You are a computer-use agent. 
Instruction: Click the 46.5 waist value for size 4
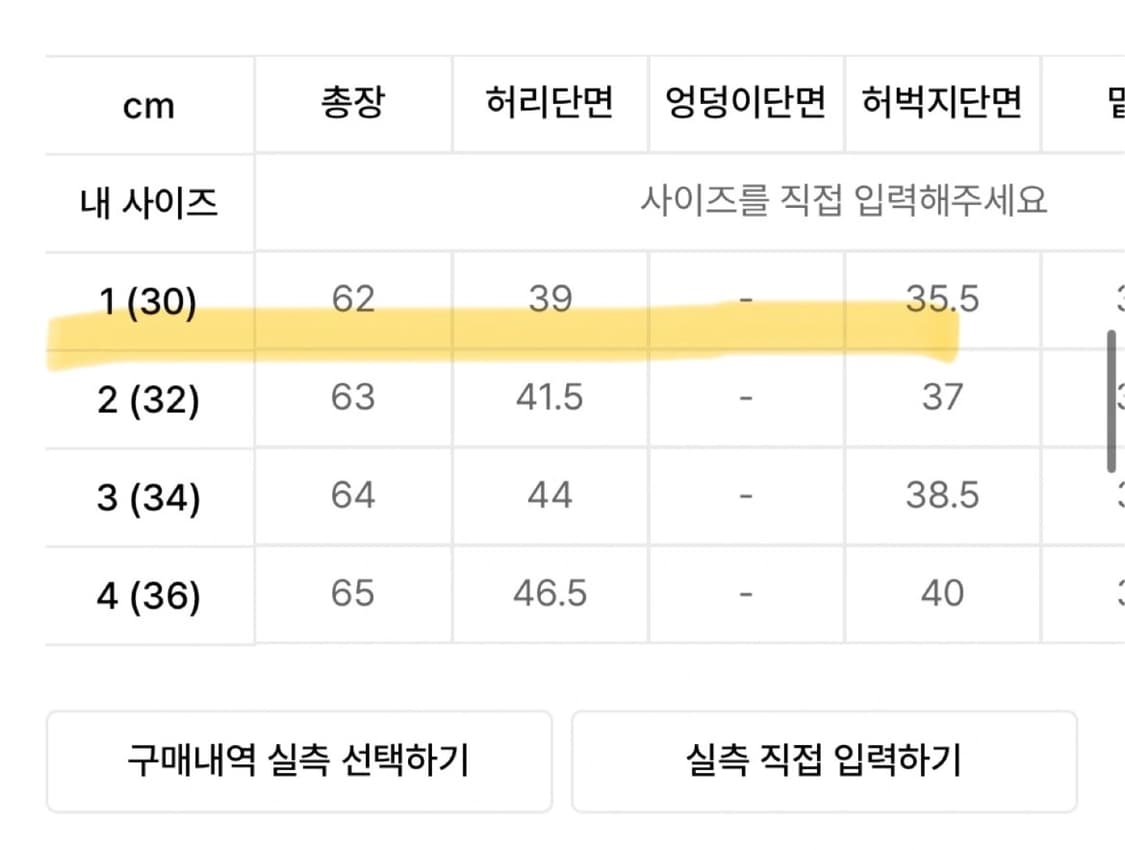coord(549,594)
